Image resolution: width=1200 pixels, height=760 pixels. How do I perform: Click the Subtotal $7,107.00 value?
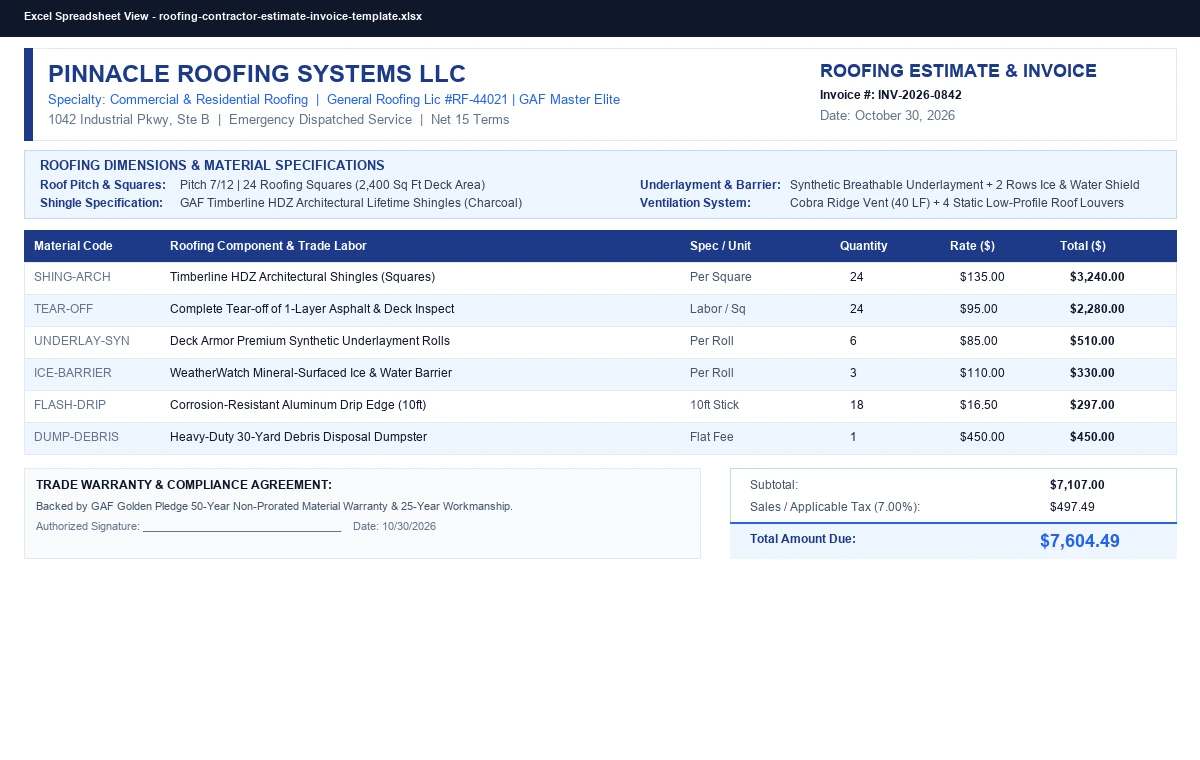pyautogui.click(x=1077, y=485)
